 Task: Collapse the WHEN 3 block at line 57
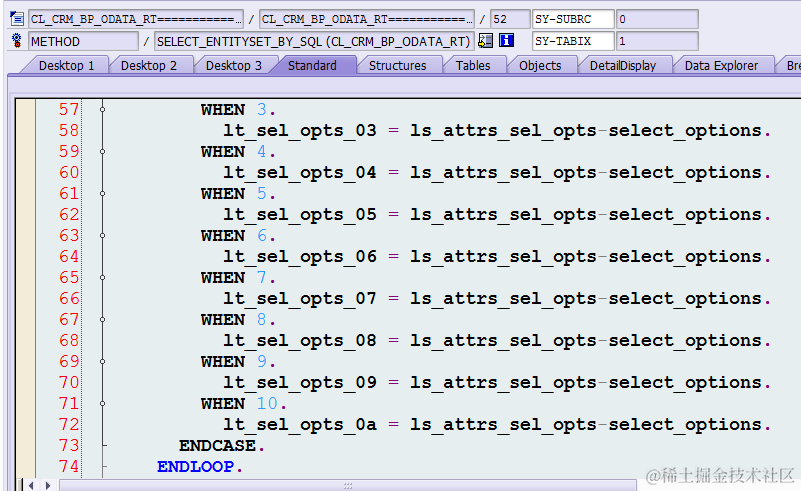click(103, 109)
